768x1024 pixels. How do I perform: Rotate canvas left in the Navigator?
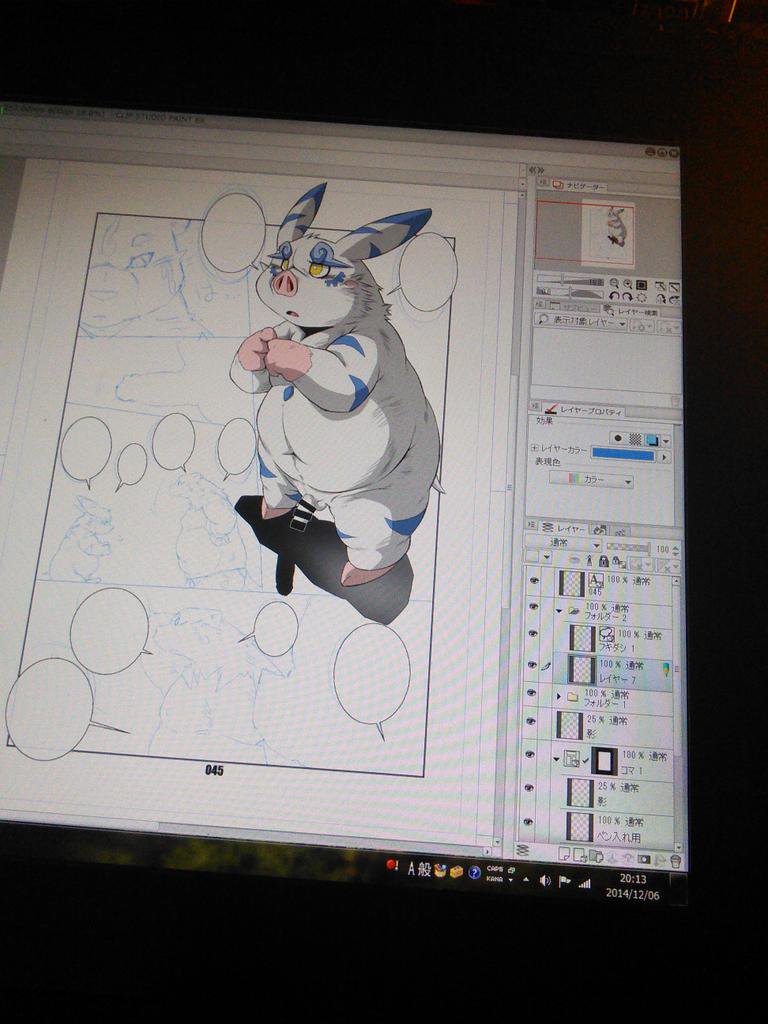614,297
